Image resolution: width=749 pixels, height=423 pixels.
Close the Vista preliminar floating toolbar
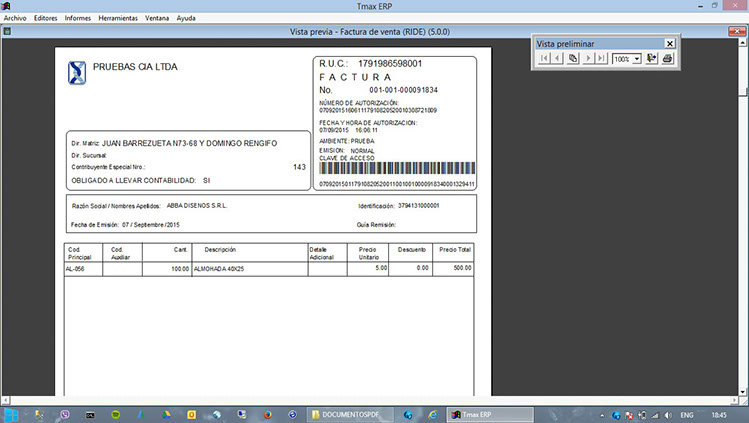click(670, 43)
